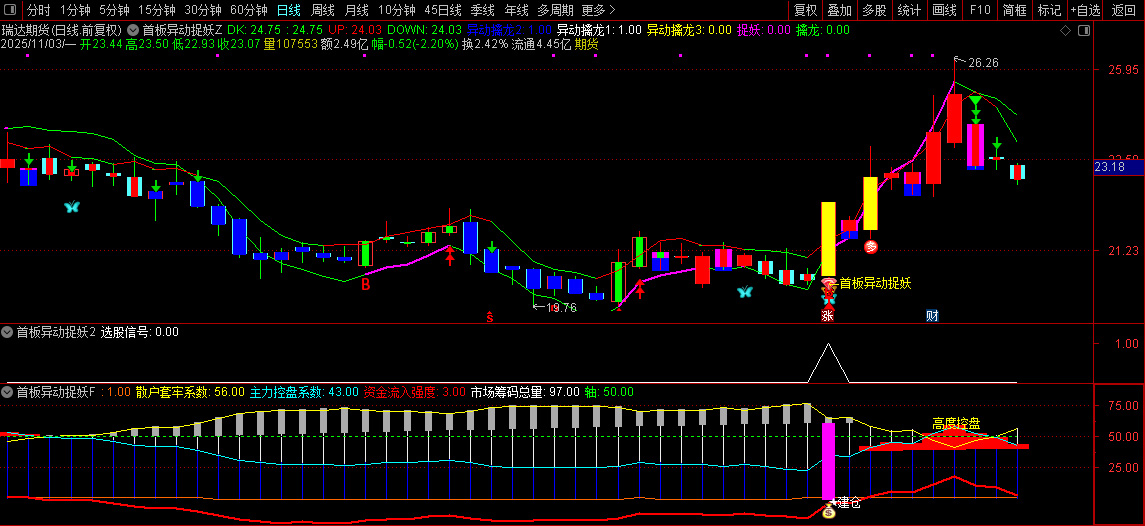1145x526 pixels.
Task: Click the 异动擒龙3 indicator value
Action: pos(689,30)
